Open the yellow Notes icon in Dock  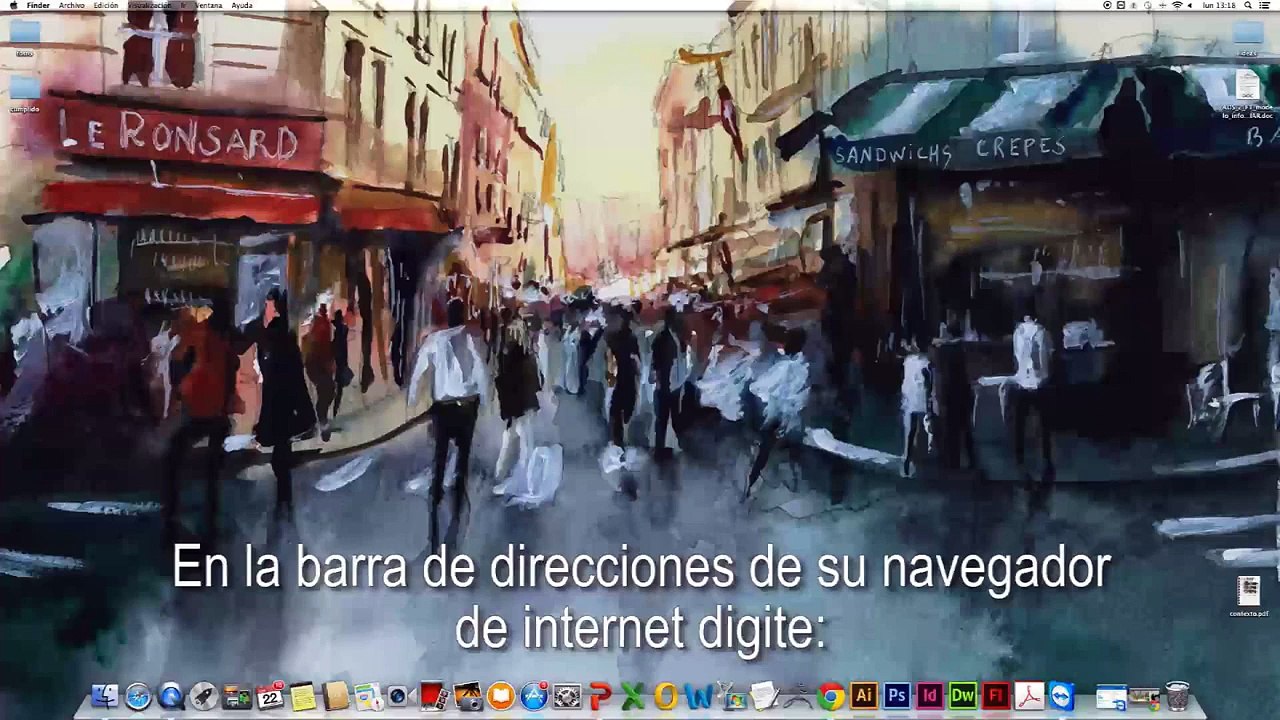pos(303,696)
